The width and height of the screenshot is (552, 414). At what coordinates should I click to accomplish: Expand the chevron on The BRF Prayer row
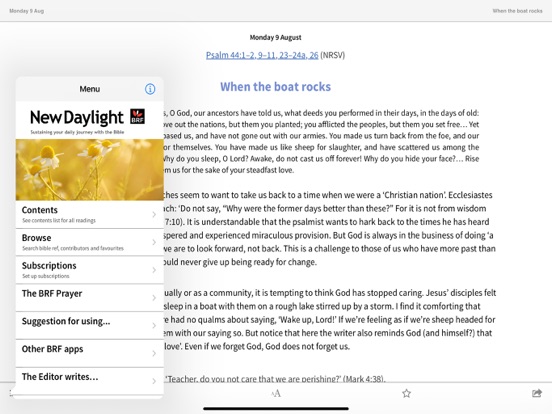[154, 298]
